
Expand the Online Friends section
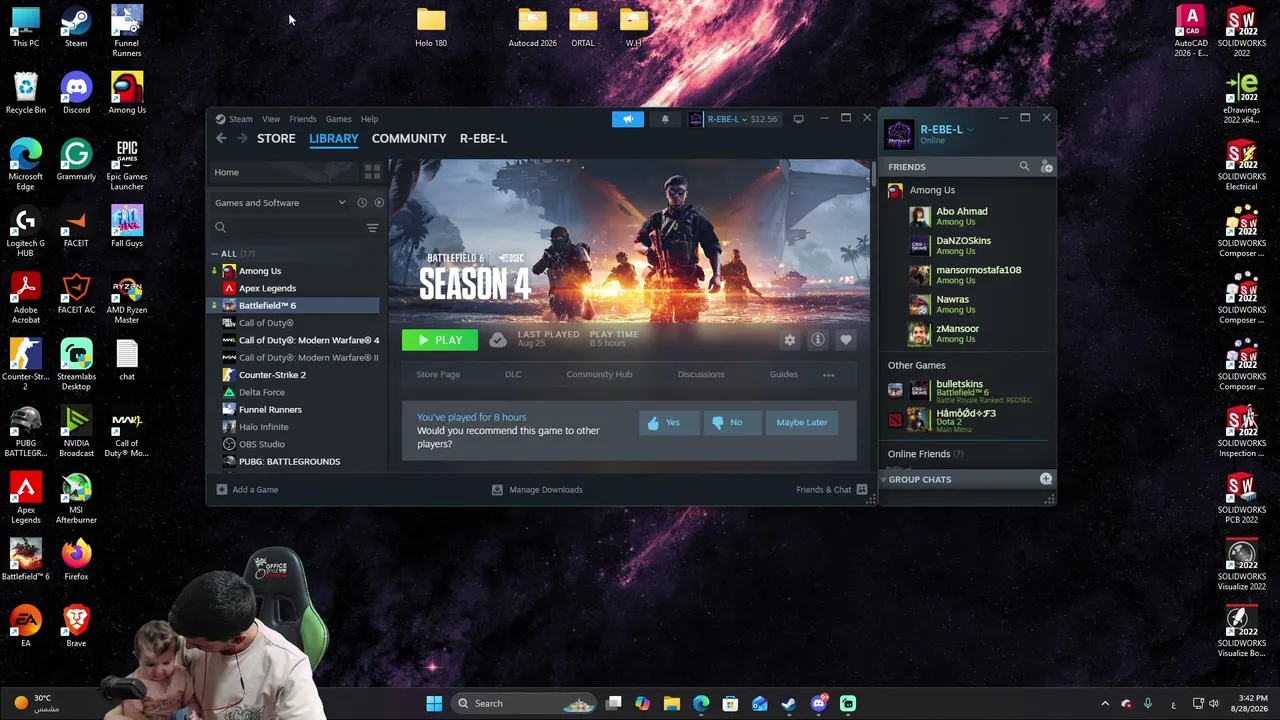(925, 454)
